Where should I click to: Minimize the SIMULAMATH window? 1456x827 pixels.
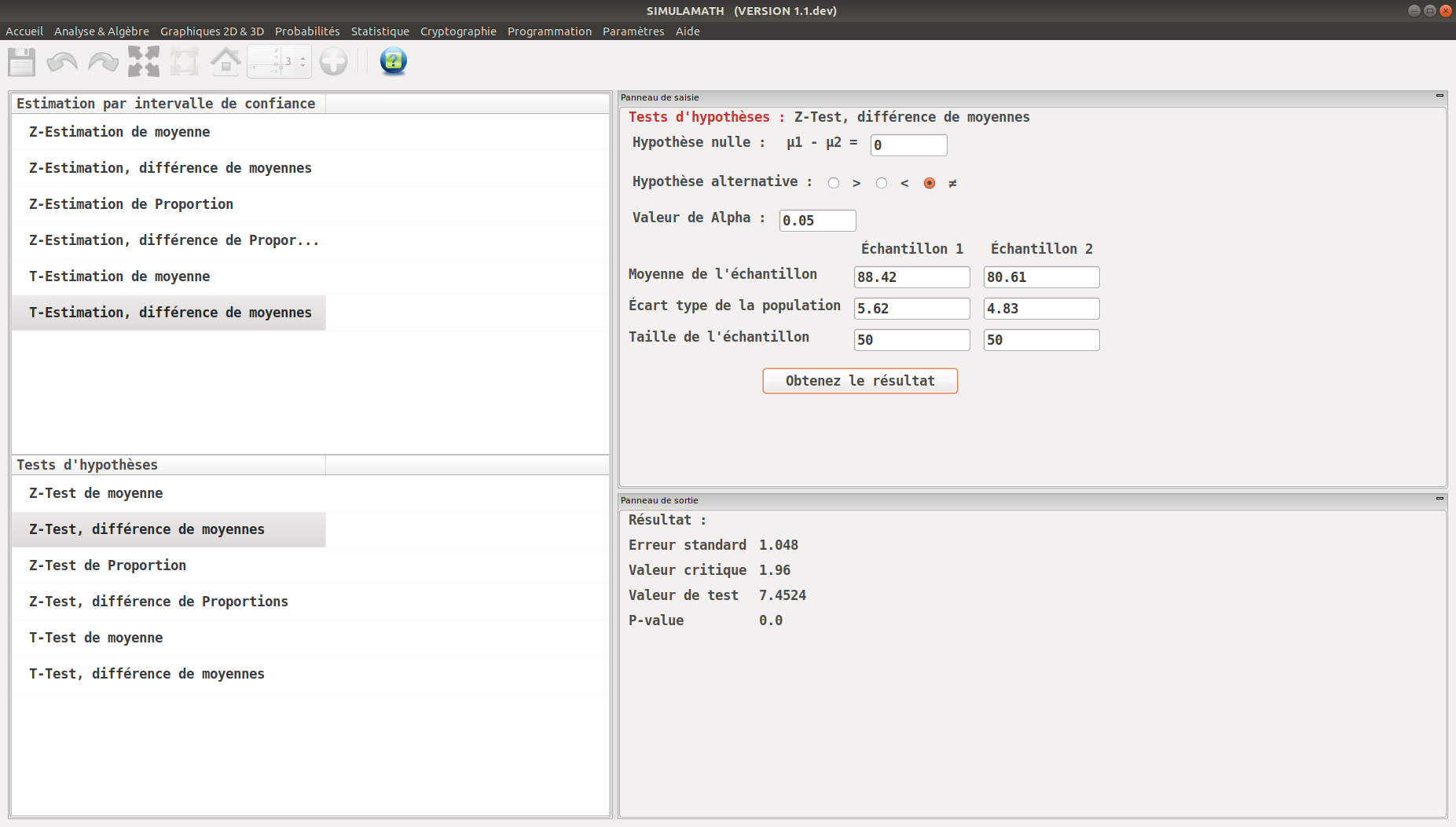pyautogui.click(x=1414, y=11)
